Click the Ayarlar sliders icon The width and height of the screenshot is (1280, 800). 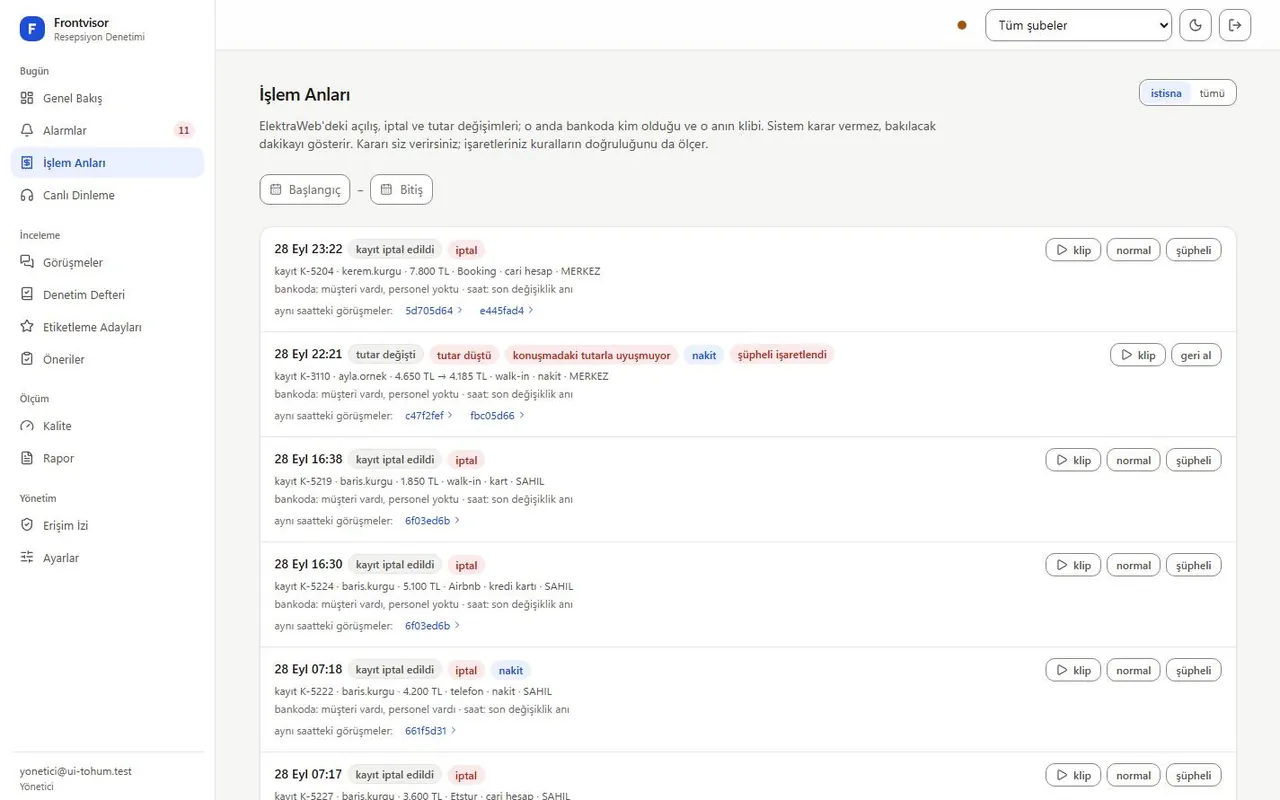[27, 558]
